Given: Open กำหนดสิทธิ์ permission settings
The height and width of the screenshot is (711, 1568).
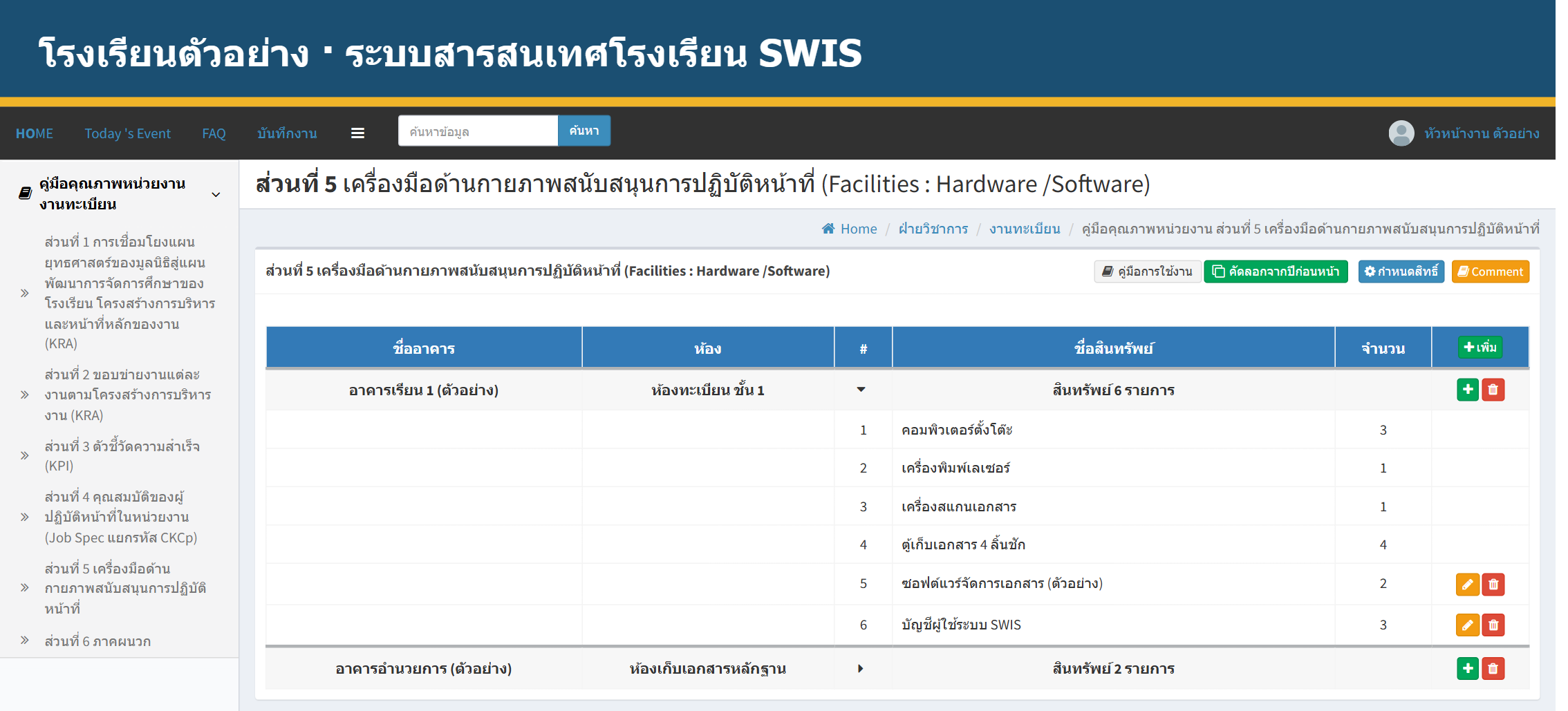Looking at the screenshot, I should [1401, 272].
